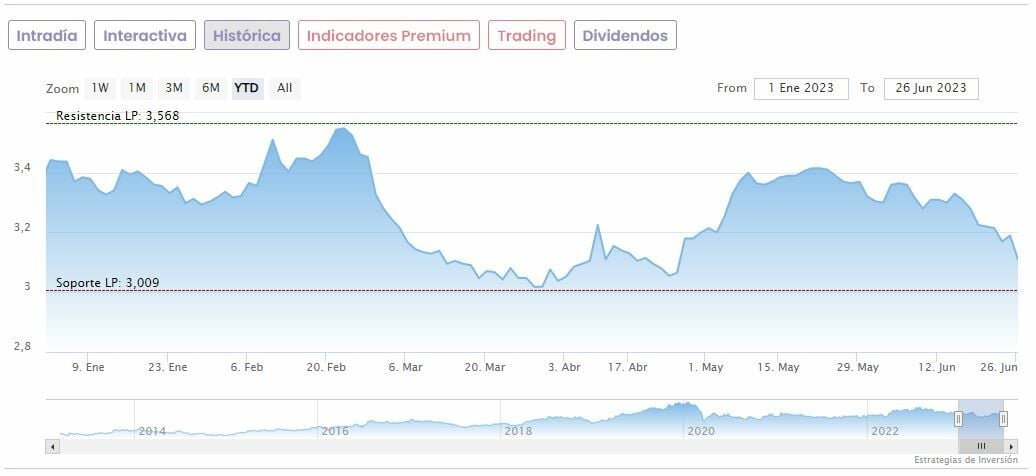
Task: Select the Histórica tab
Action: (247, 36)
